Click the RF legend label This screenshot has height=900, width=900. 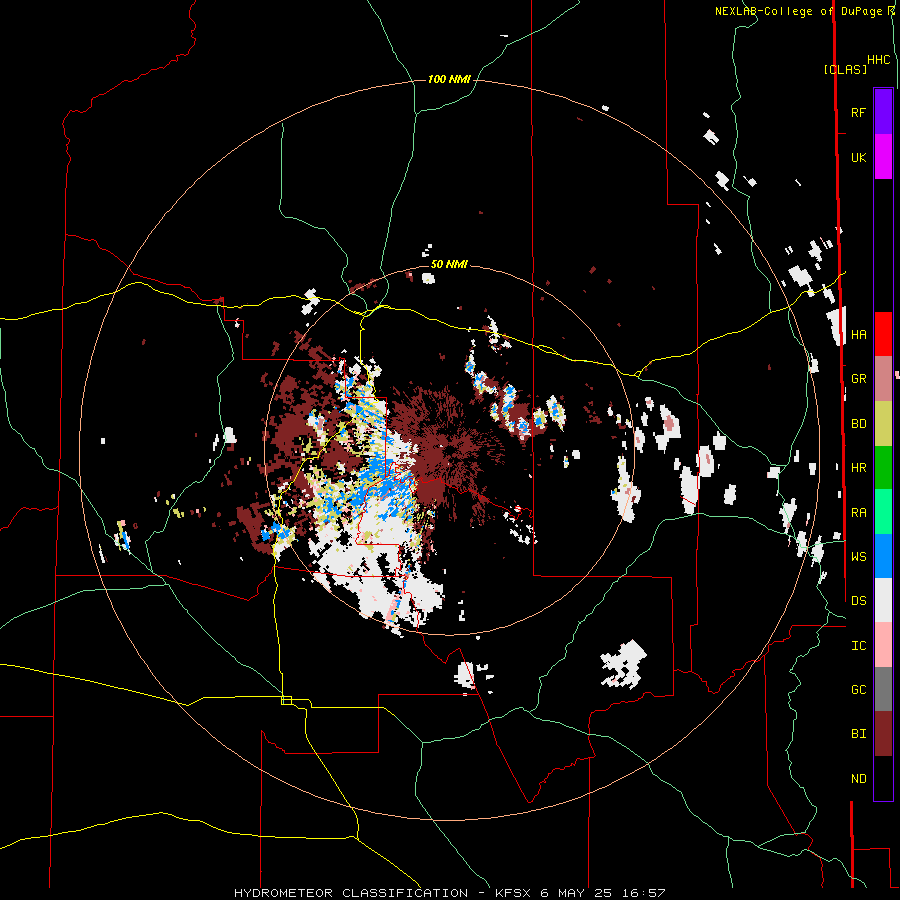[858, 112]
